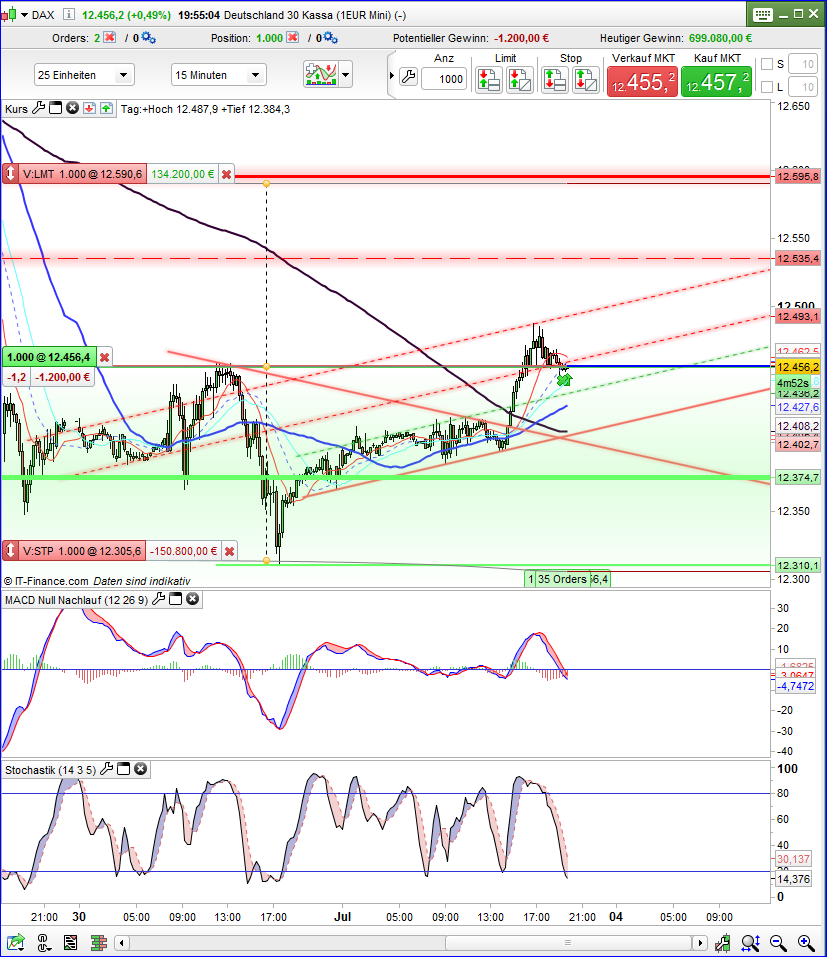Image resolution: width=827 pixels, height=957 pixels.
Task: Open position settings gear beside Position
Action: click(331, 38)
